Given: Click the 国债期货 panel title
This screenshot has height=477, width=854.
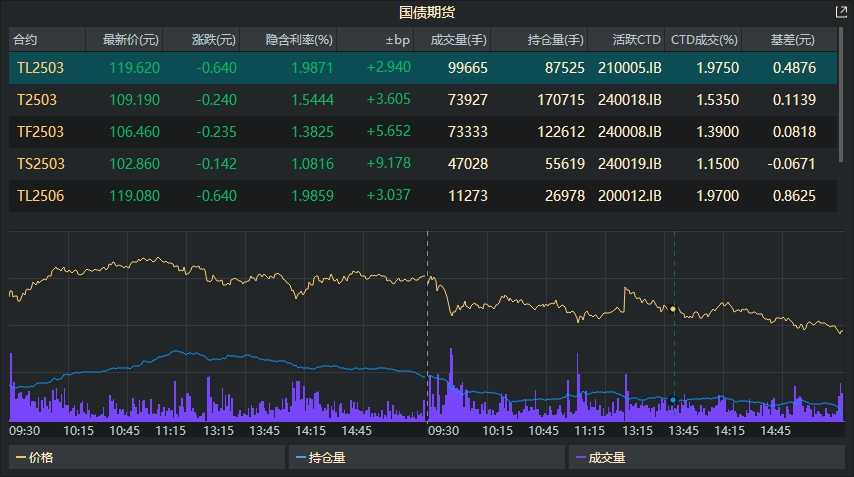Looking at the screenshot, I should click(427, 12).
